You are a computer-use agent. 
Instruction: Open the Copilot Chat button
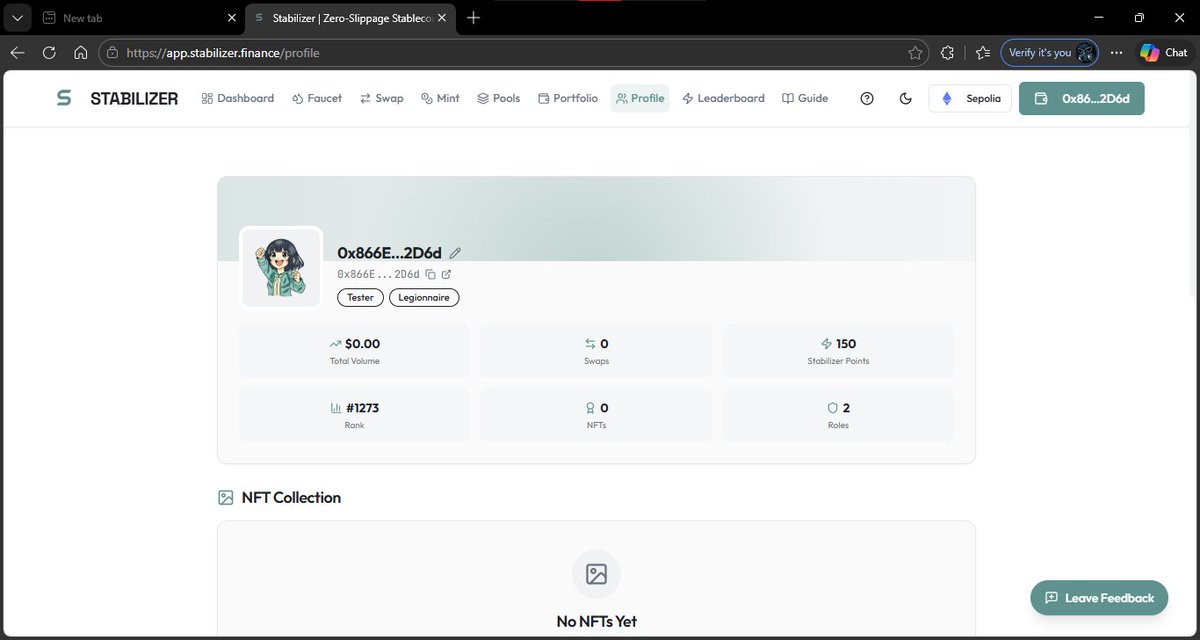pyautogui.click(x=1164, y=53)
